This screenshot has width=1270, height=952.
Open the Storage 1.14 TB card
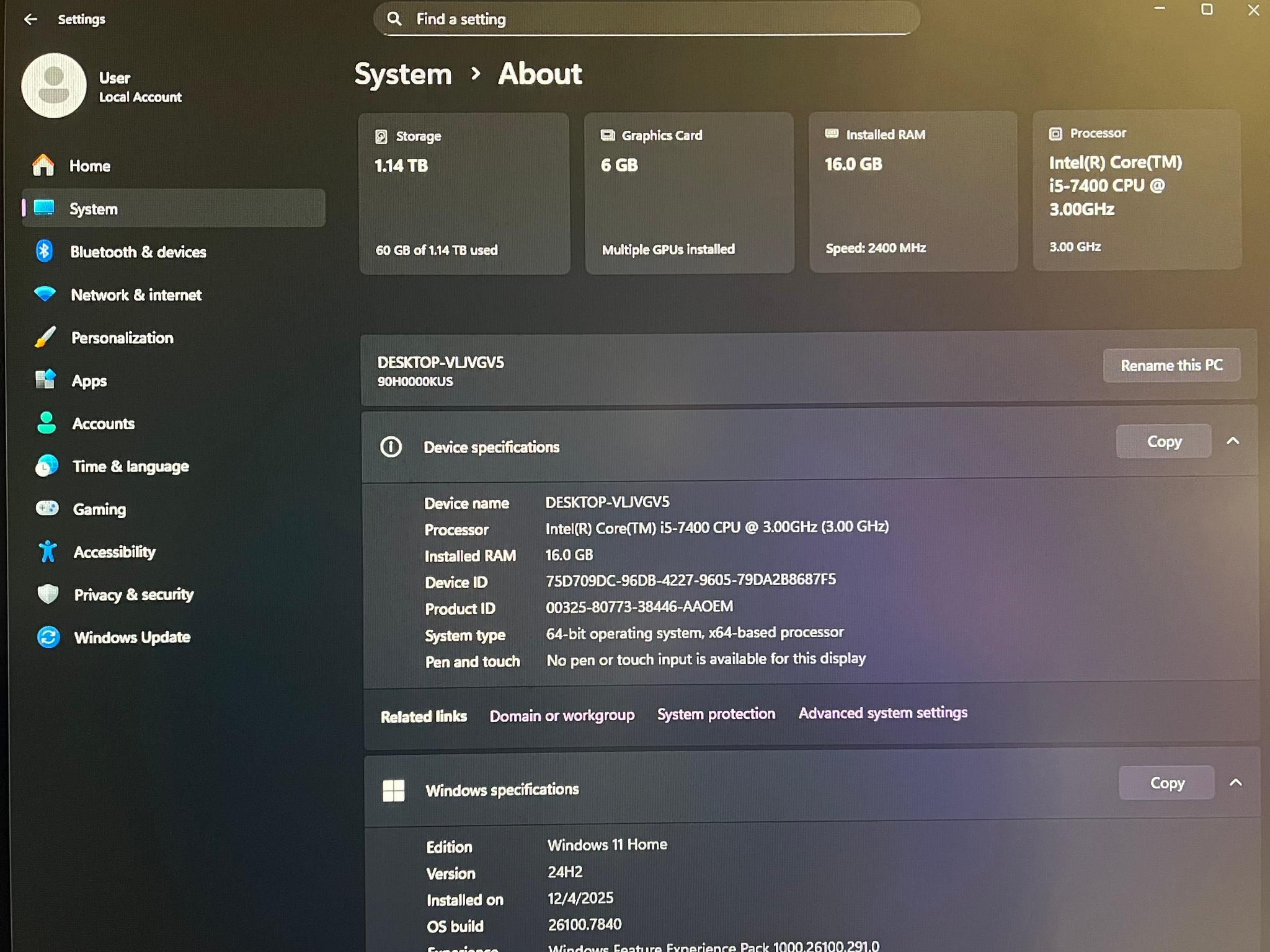pyautogui.click(x=464, y=193)
